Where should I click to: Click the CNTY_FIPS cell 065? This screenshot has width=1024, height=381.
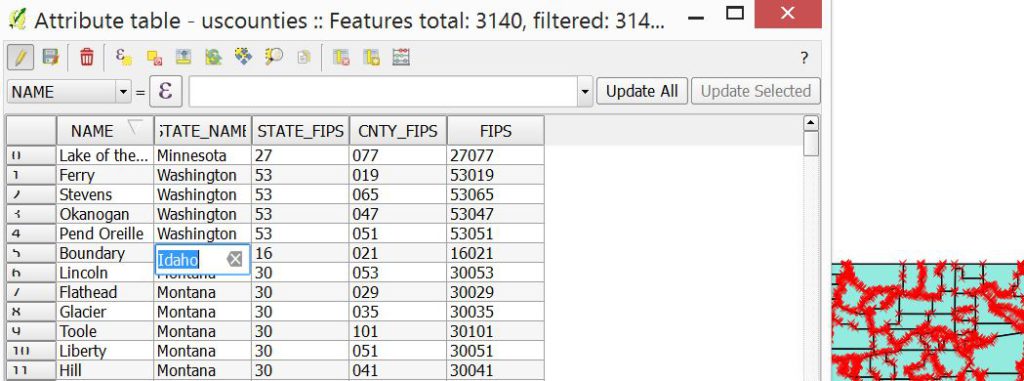tap(398, 194)
